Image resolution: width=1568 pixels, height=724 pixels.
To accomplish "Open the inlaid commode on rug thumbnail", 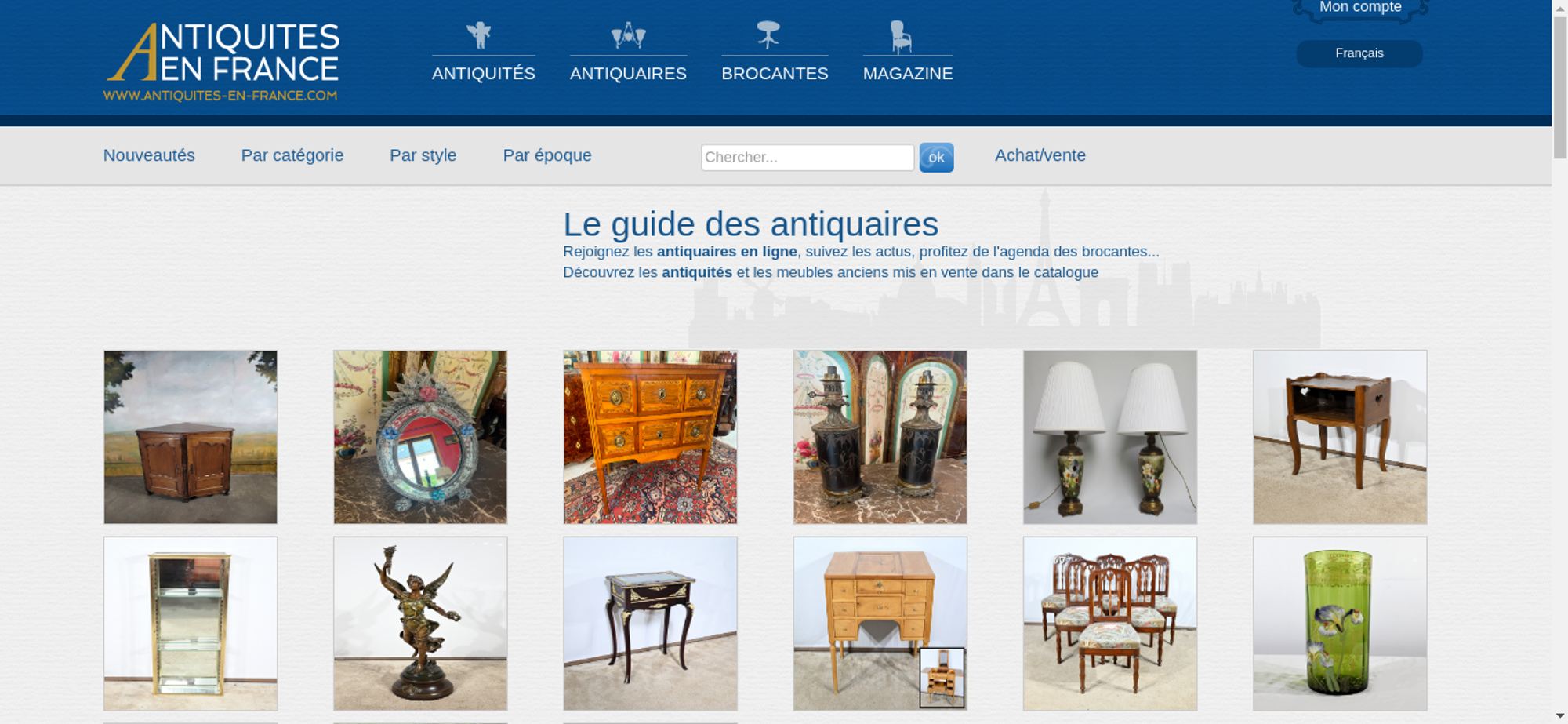I will [x=650, y=437].
